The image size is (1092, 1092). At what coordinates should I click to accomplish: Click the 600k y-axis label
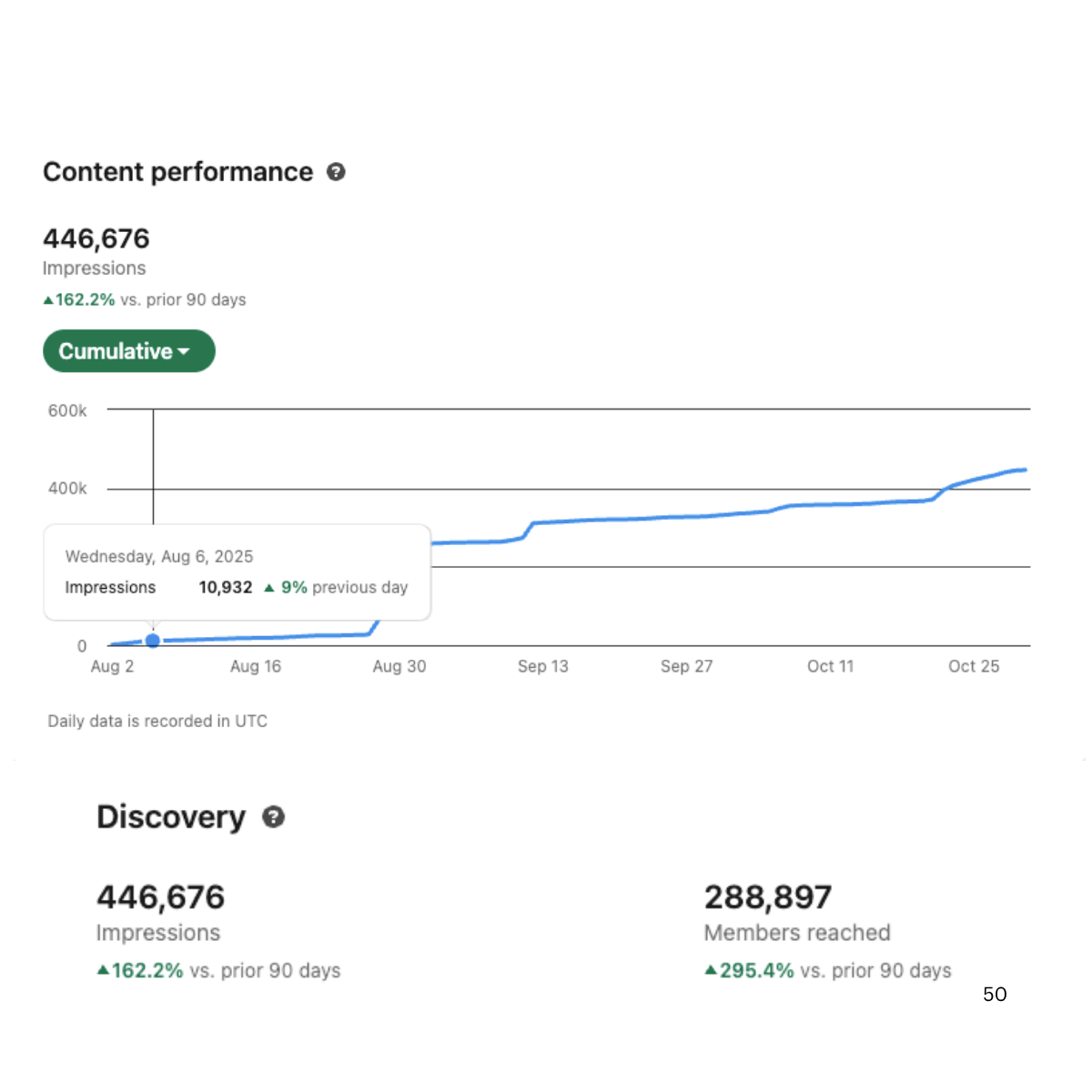click(x=67, y=410)
